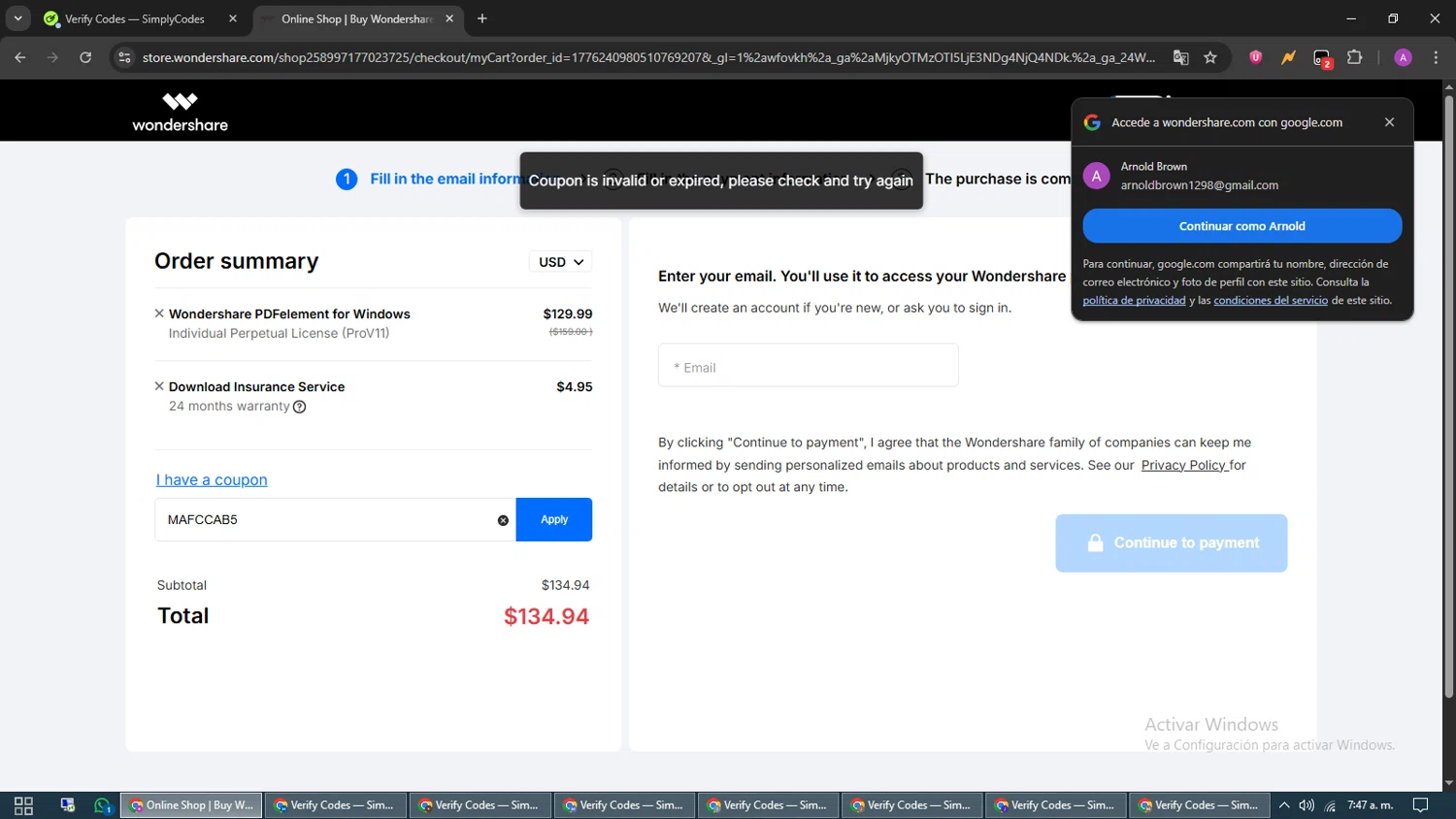Clear the coupon code field
Viewport: 1456px width, 819px height.
(503, 520)
